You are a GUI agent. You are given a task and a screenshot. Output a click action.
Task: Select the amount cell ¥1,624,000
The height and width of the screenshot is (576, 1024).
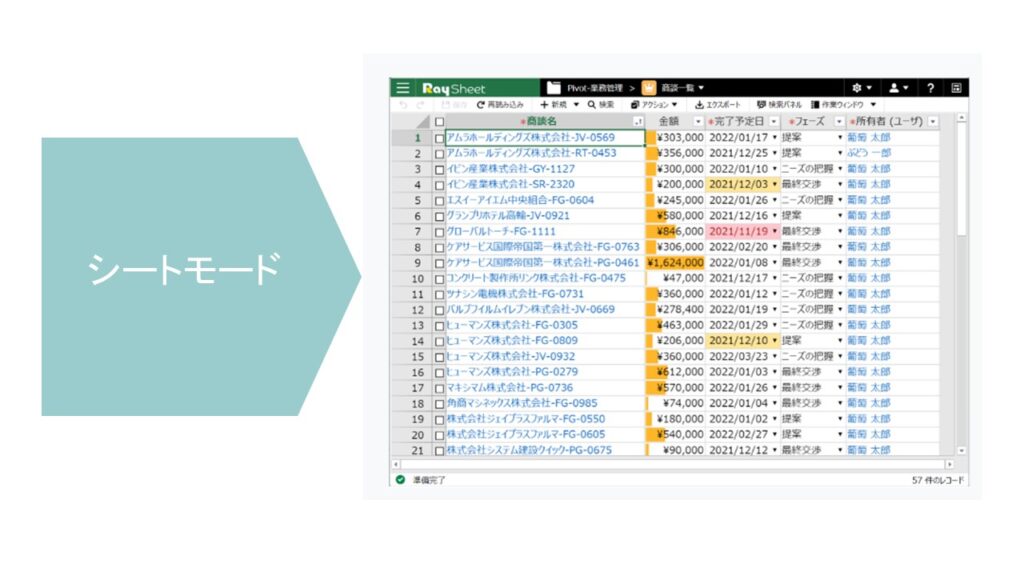coord(675,263)
